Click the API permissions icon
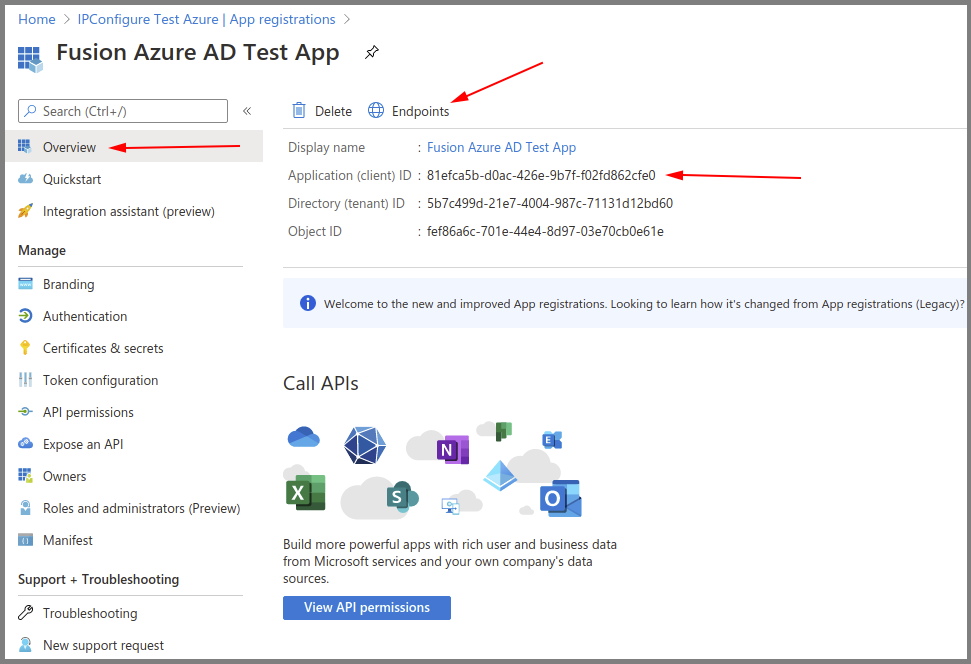 click(25, 412)
